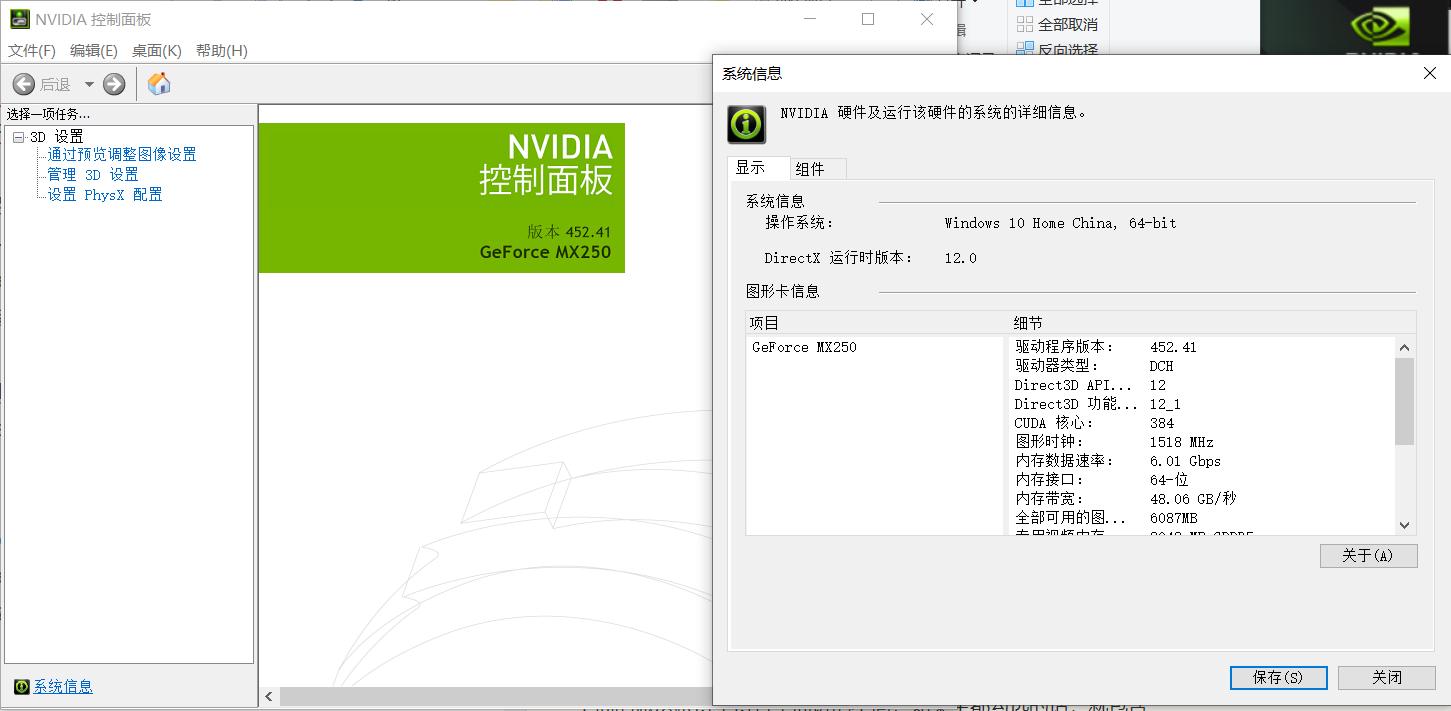Screen dimensions: 1451x711
Task: Click the 驱动程序版本 row
Action: [x=1203, y=347]
